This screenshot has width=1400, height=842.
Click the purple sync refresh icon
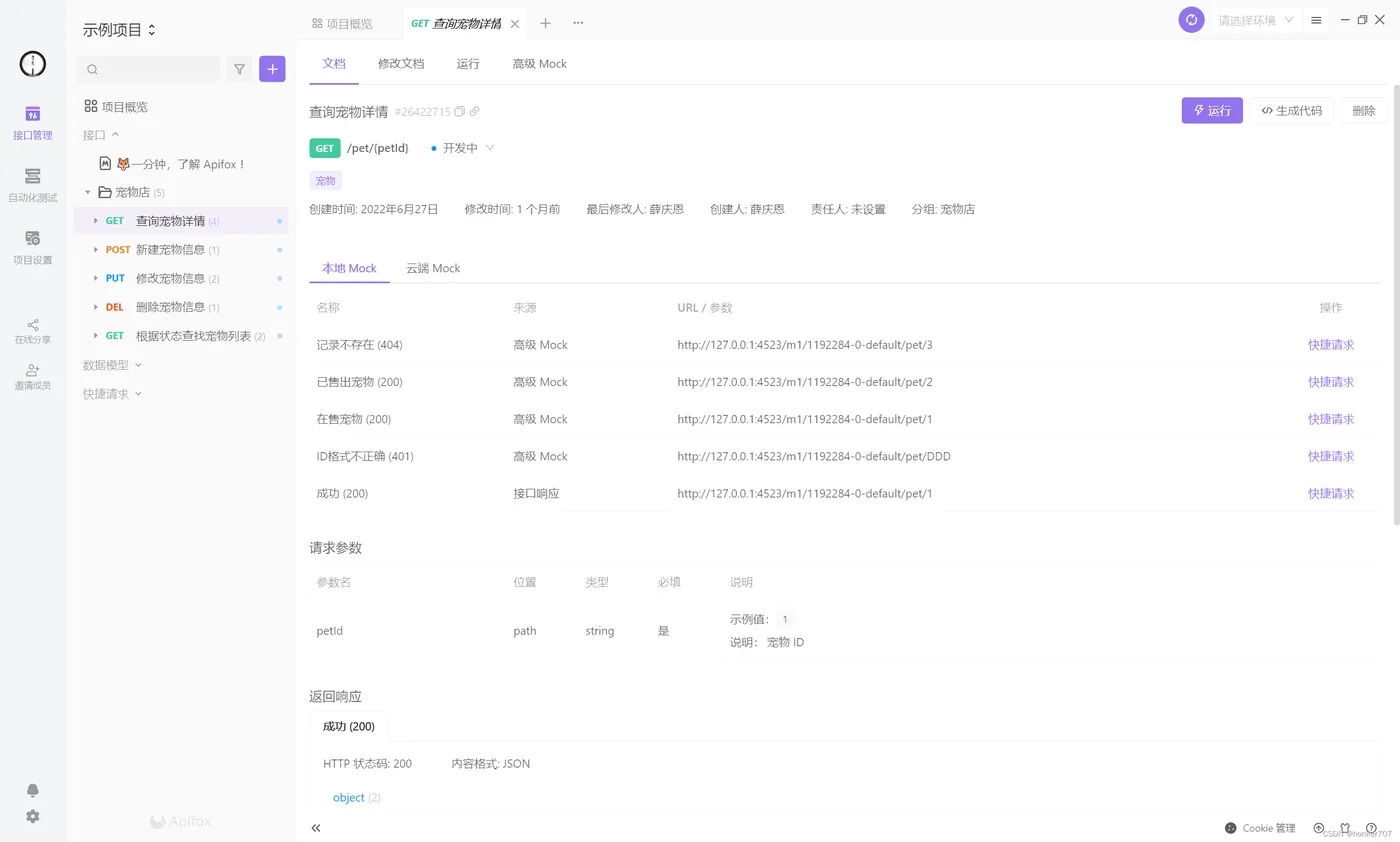coord(1191,20)
